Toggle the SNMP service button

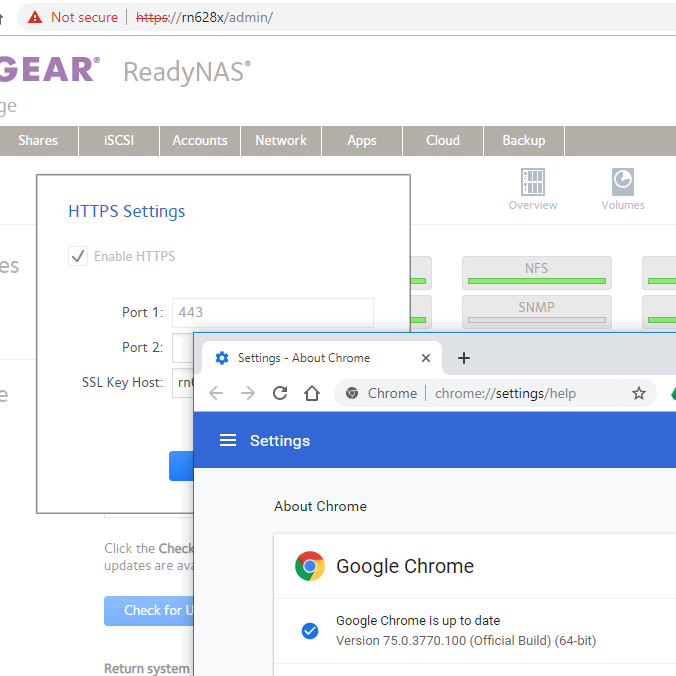(x=536, y=312)
